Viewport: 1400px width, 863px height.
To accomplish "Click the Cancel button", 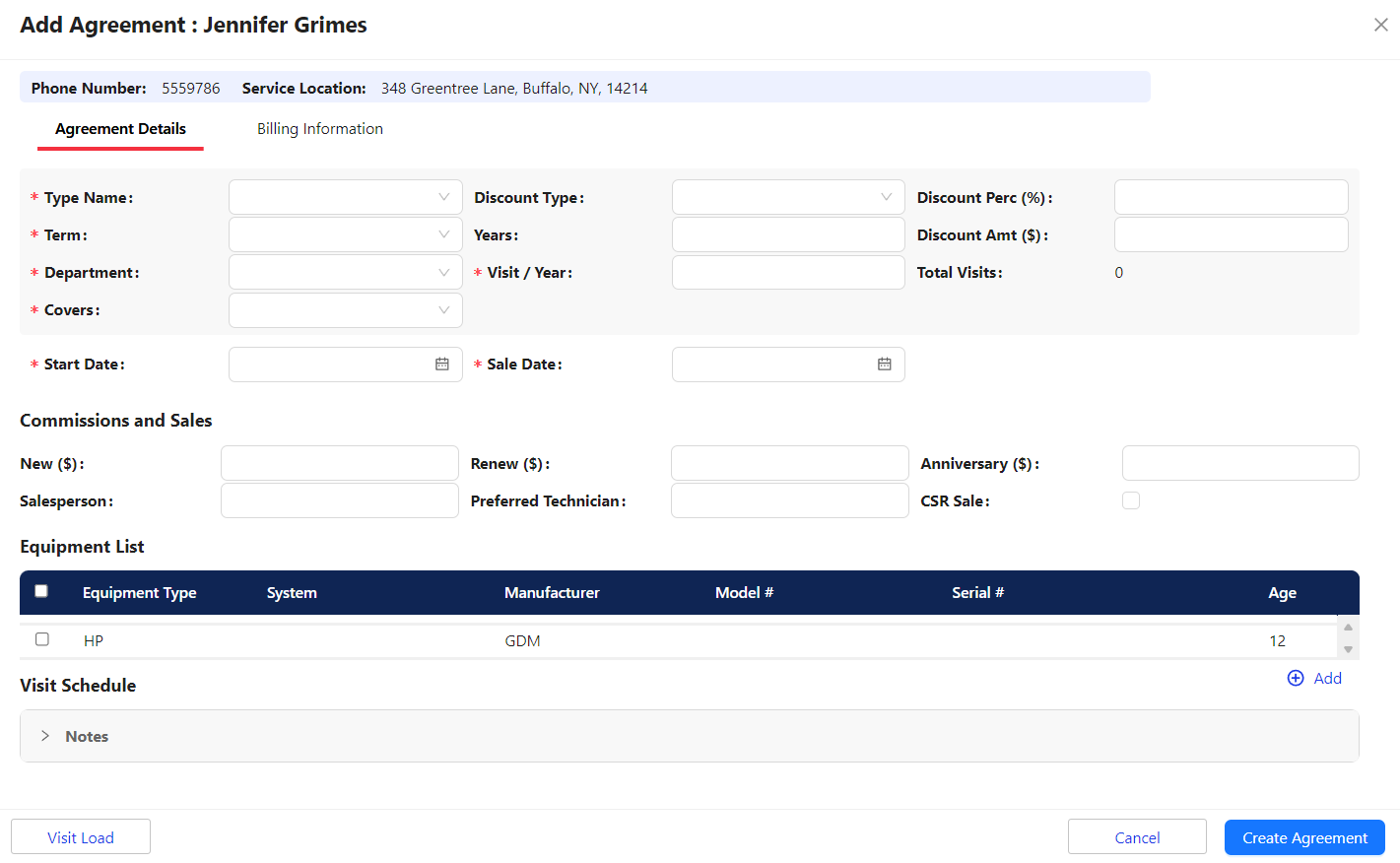I will coord(1137,837).
